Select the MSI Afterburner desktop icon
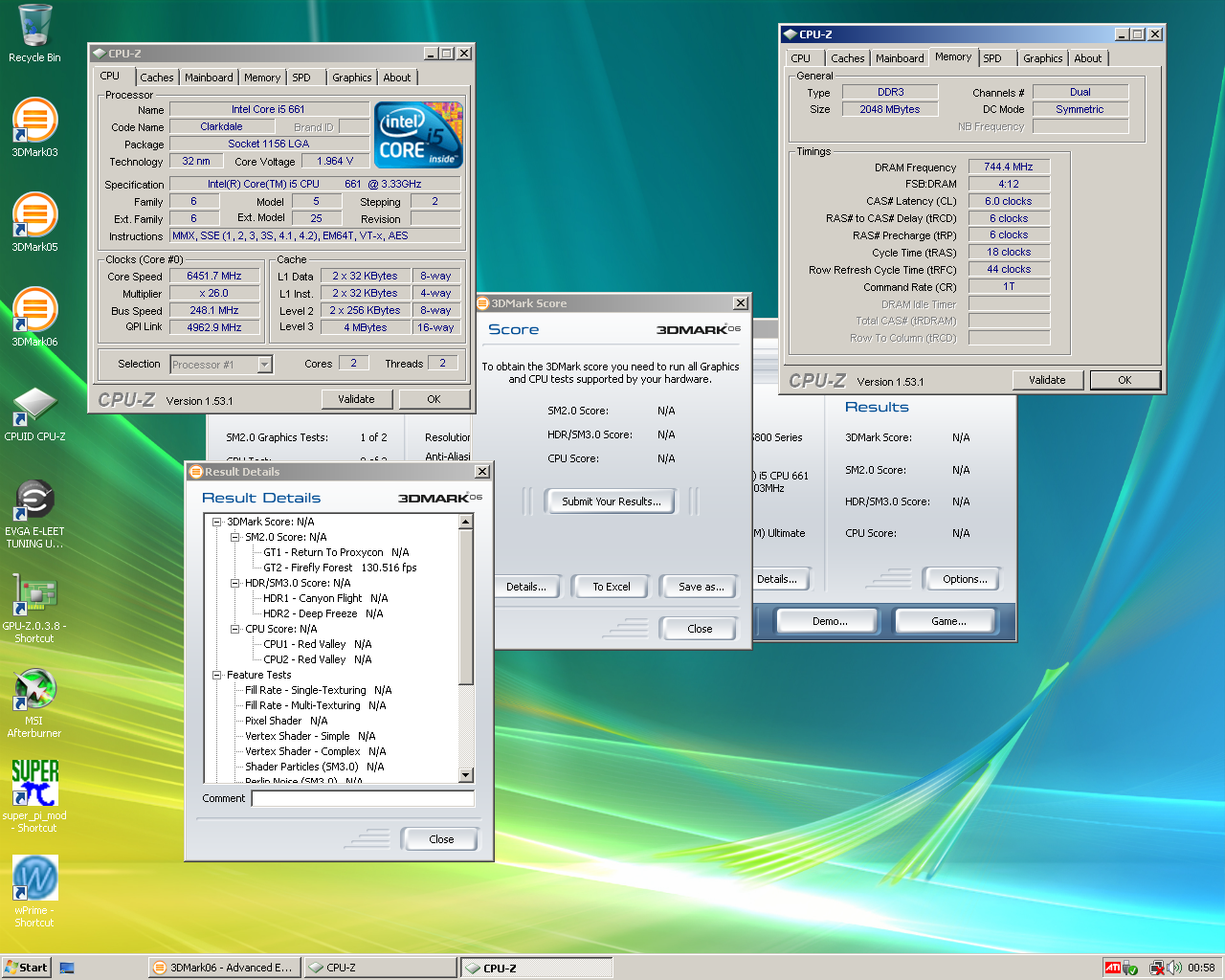1225x980 pixels. [x=34, y=703]
